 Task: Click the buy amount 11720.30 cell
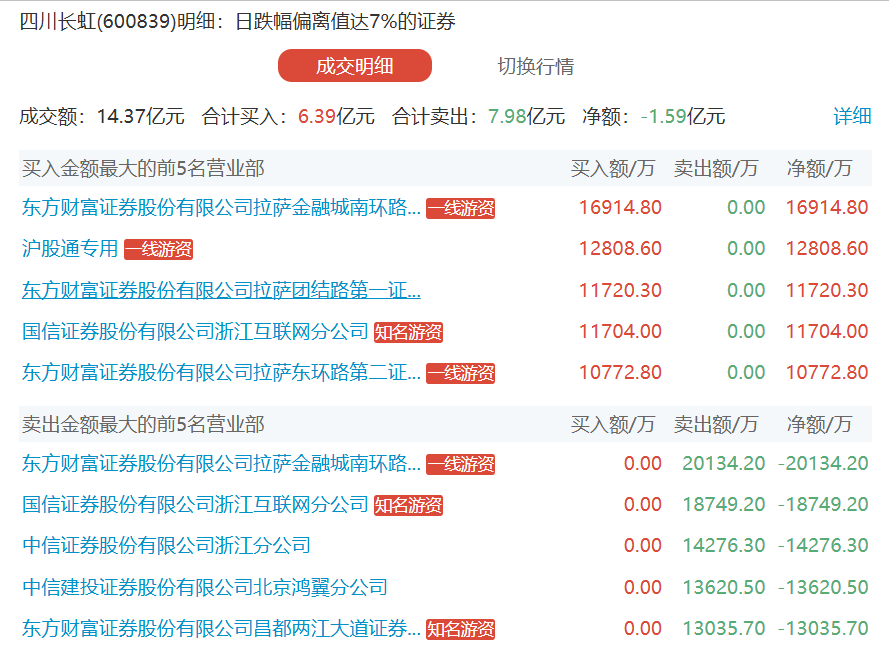point(620,290)
